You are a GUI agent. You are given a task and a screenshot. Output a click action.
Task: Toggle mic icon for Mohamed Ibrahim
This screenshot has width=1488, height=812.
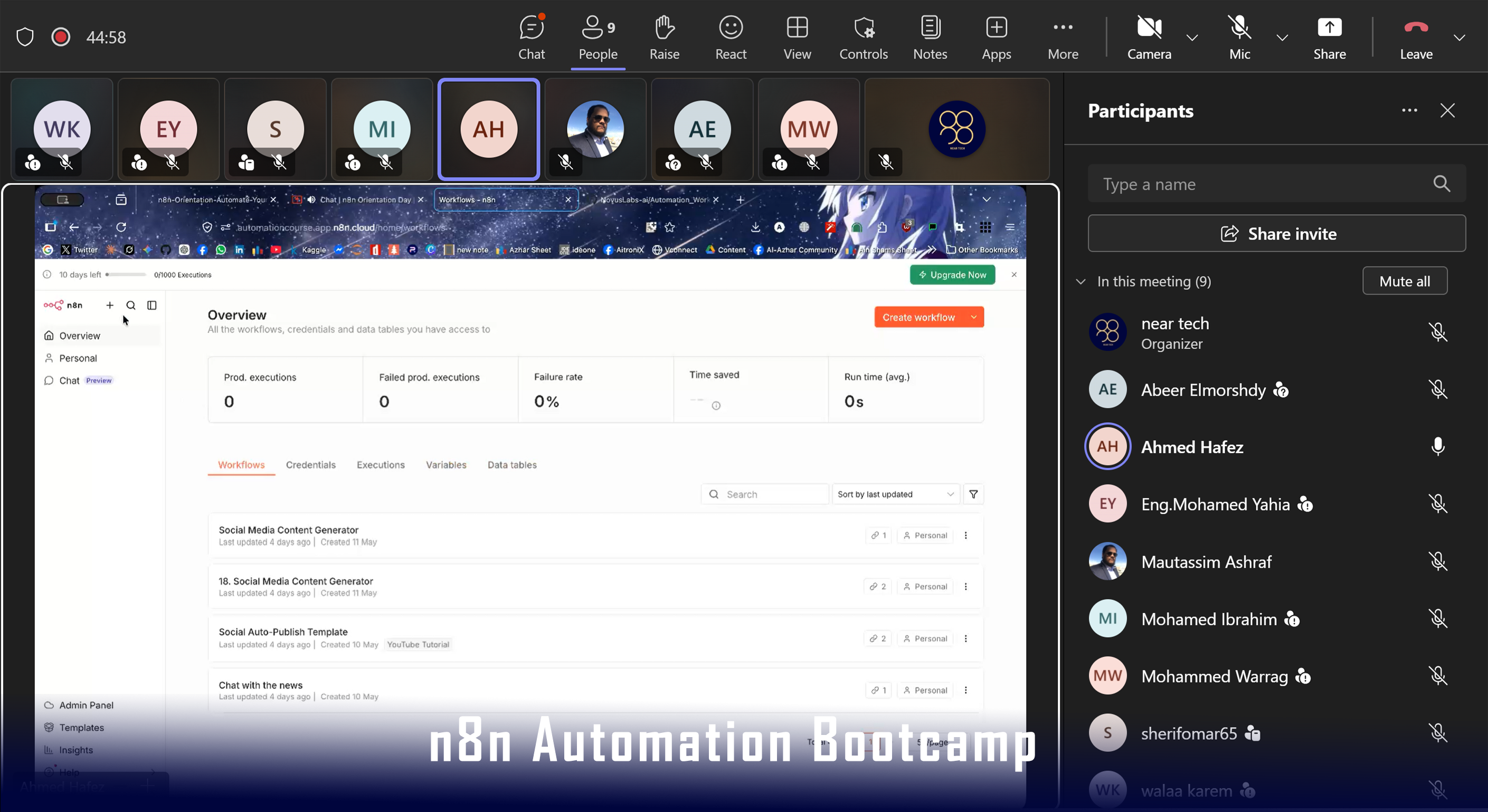pos(1438,618)
